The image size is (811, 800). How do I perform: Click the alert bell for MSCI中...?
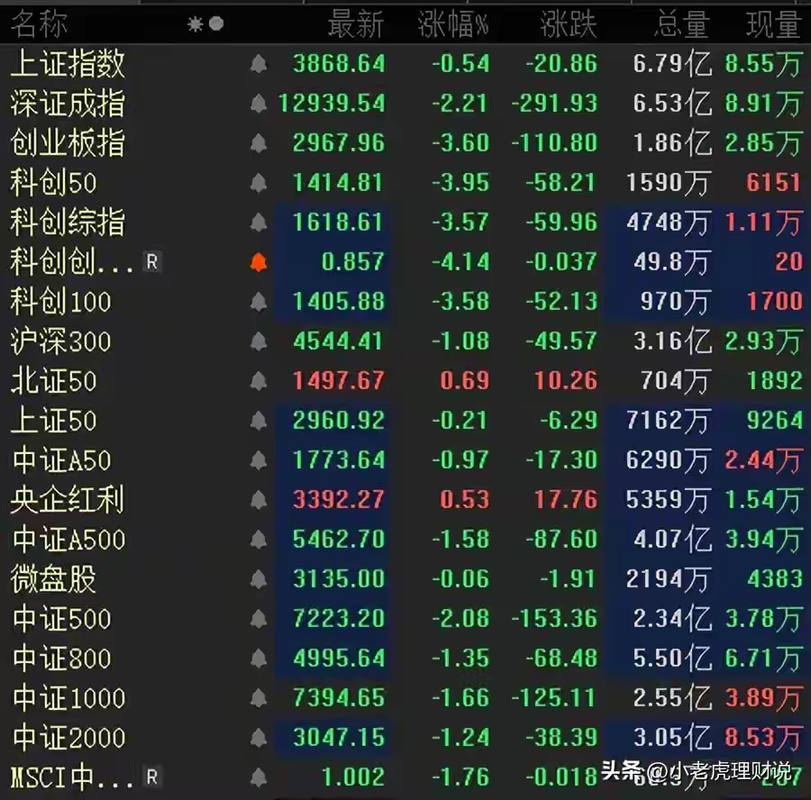point(259,777)
